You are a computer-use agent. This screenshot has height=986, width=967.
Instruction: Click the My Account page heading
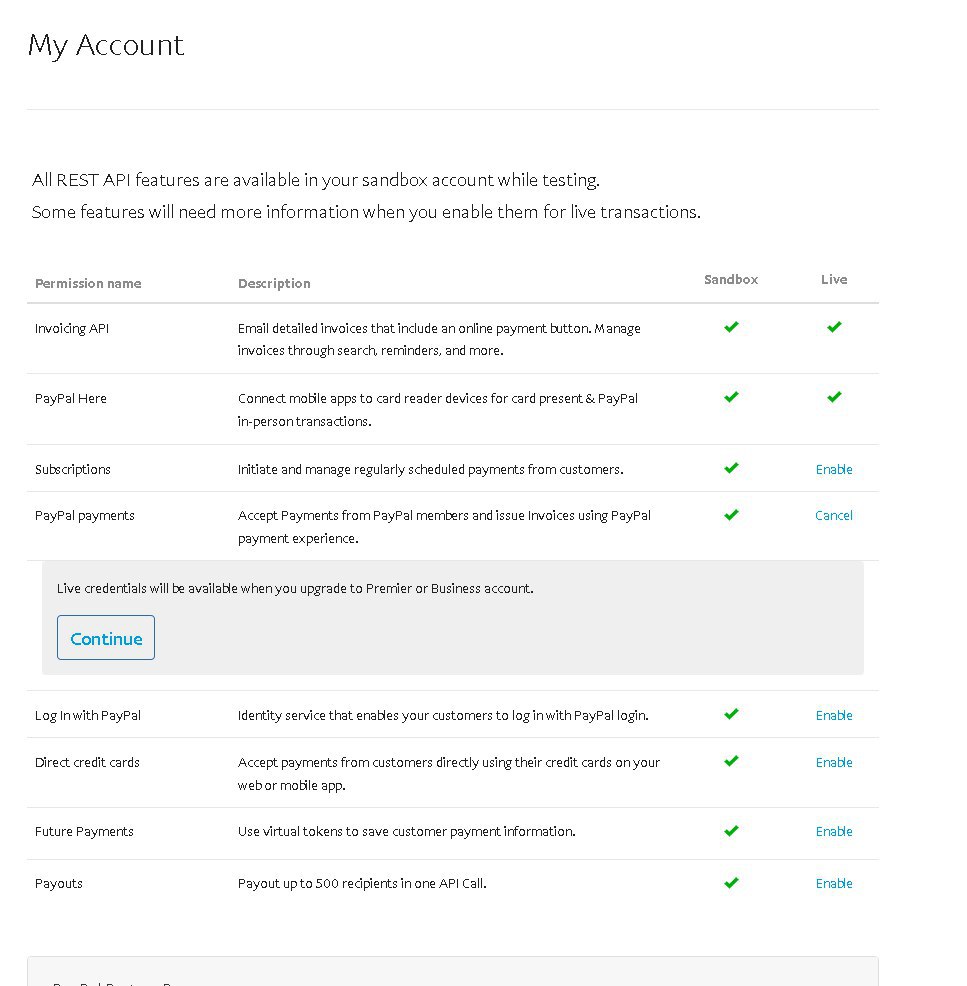click(106, 46)
